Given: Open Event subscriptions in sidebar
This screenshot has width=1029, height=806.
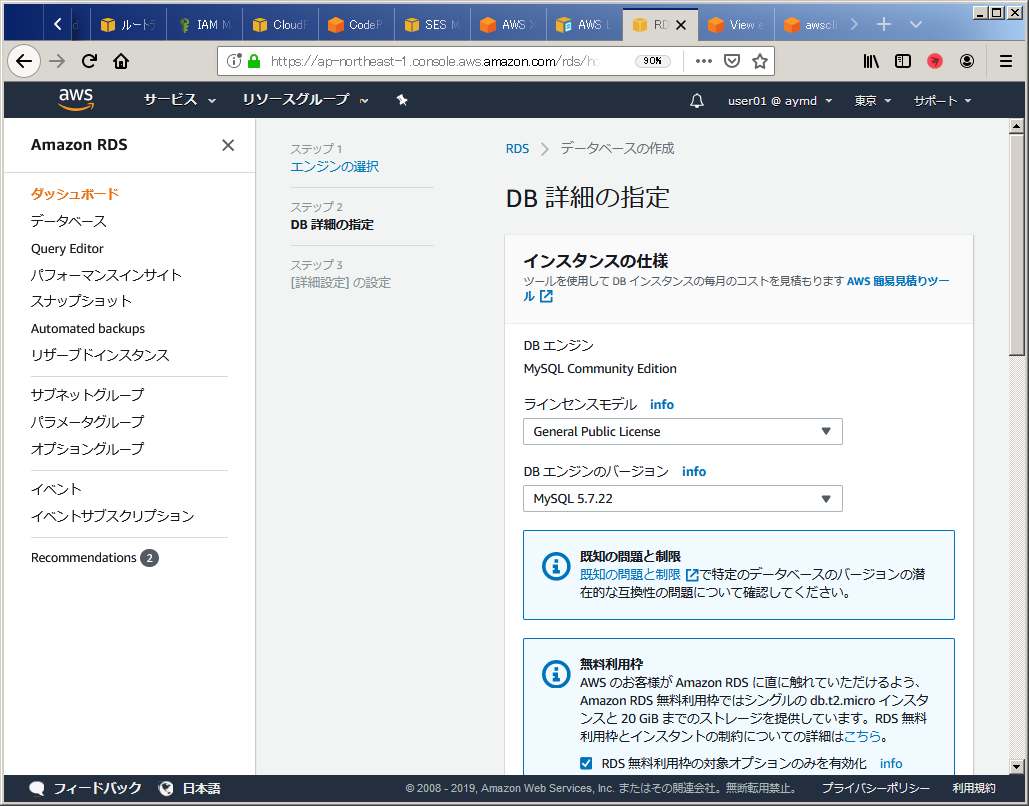Looking at the screenshot, I should 112,517.
